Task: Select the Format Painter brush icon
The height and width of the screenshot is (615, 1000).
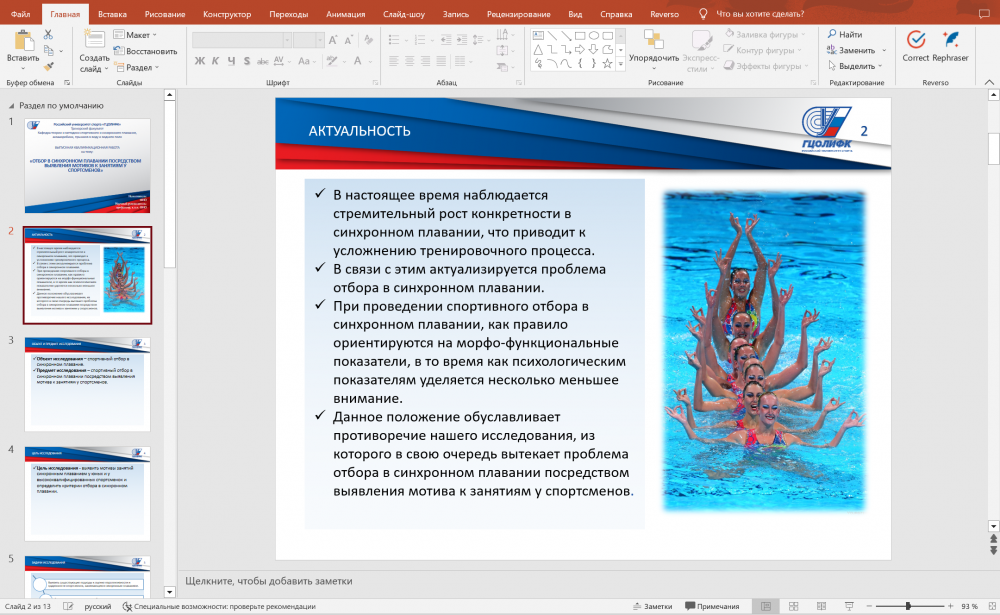Action: click(x=48, y=67)
